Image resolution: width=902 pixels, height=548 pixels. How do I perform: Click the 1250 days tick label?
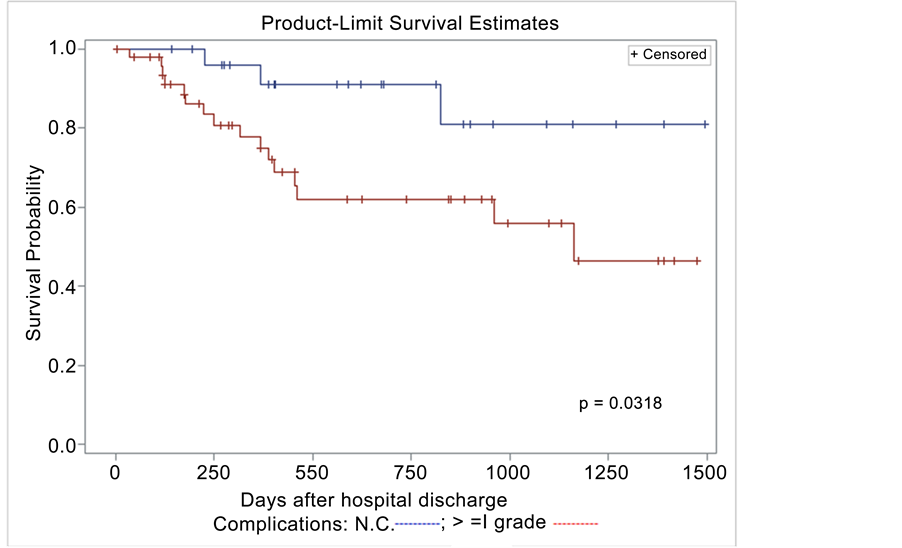coord(608,472)
